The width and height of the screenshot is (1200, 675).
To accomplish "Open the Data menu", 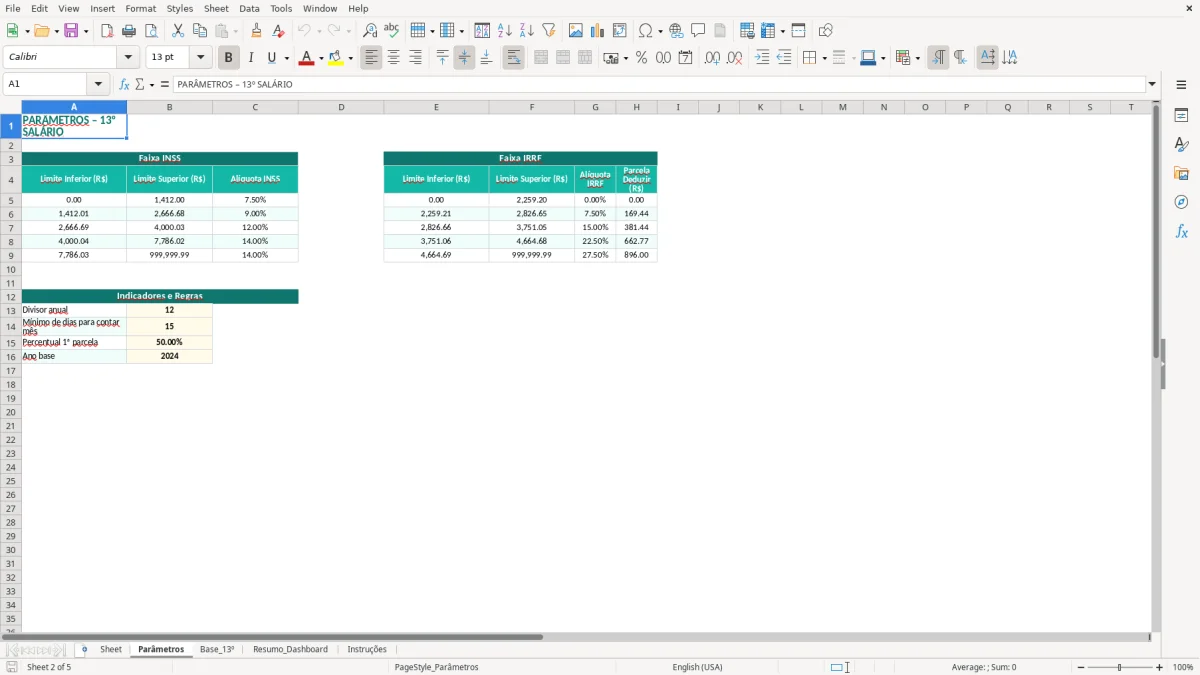I will coord(249,8).
